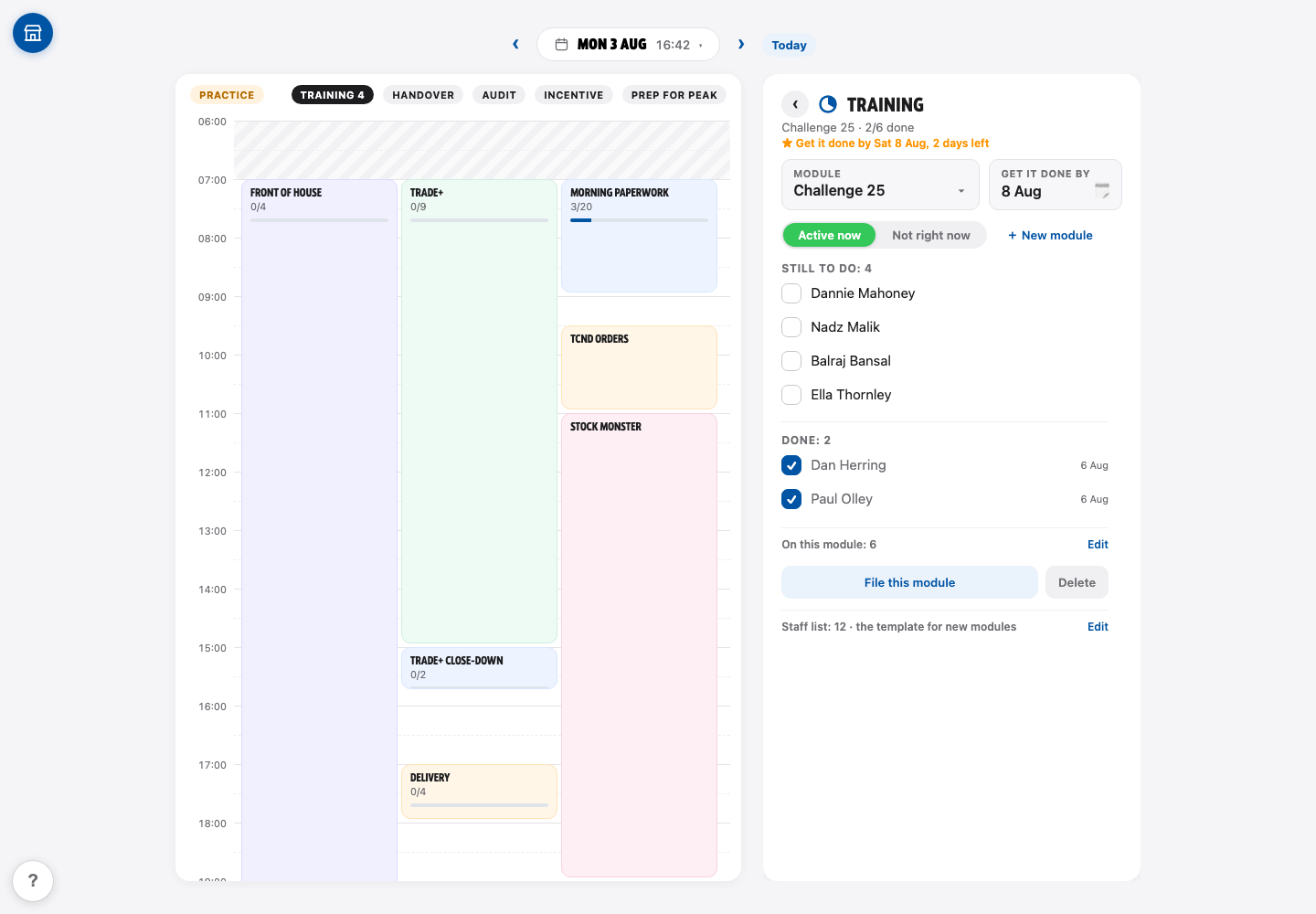Screen dimensions: 1316x914
Task: Open the Trade+ Close-down block
Action: pyautogui.click(x=479, y=668)
